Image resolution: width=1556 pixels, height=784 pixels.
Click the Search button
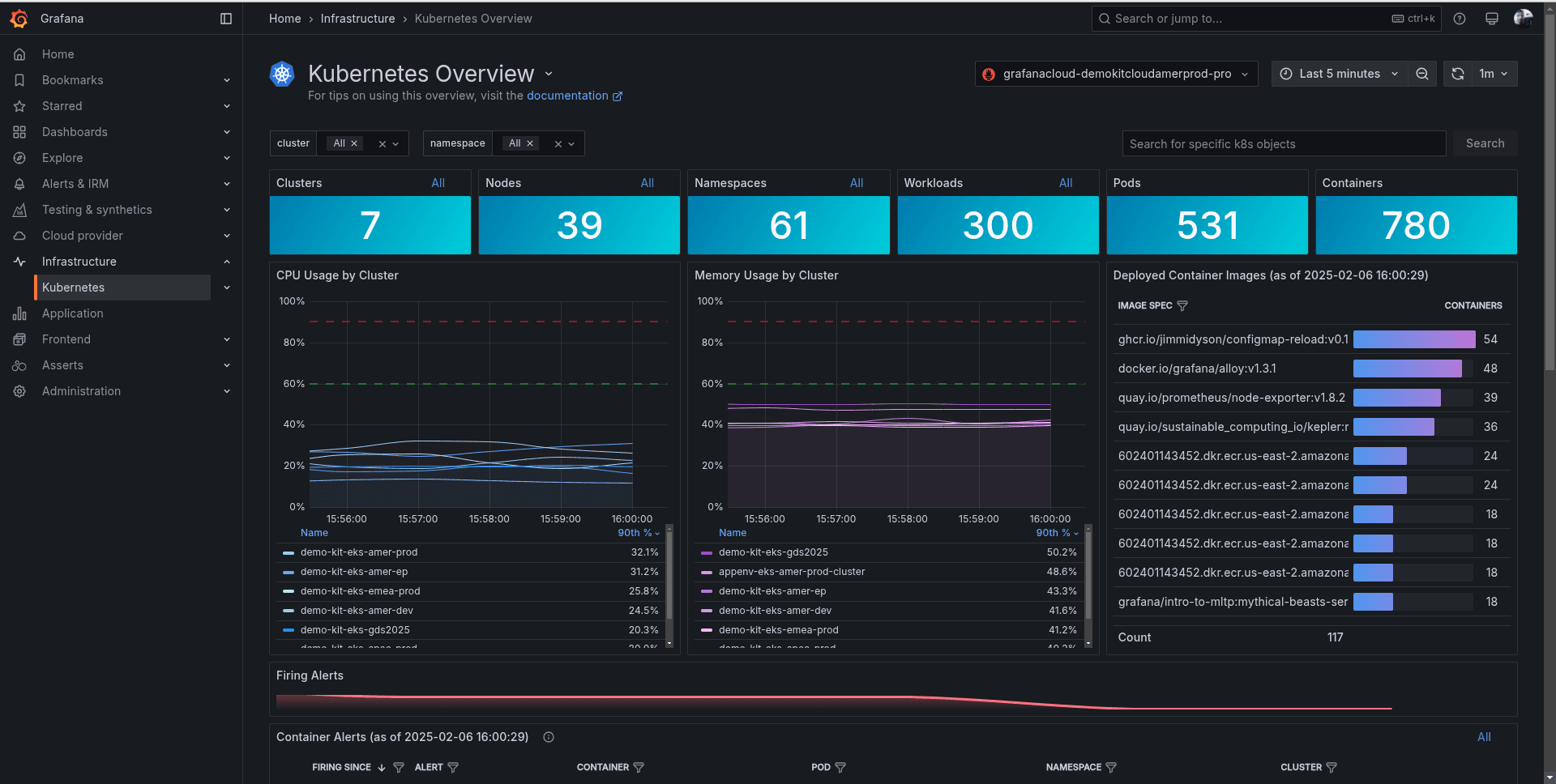pyautogui.click(x=1485, y=143)
